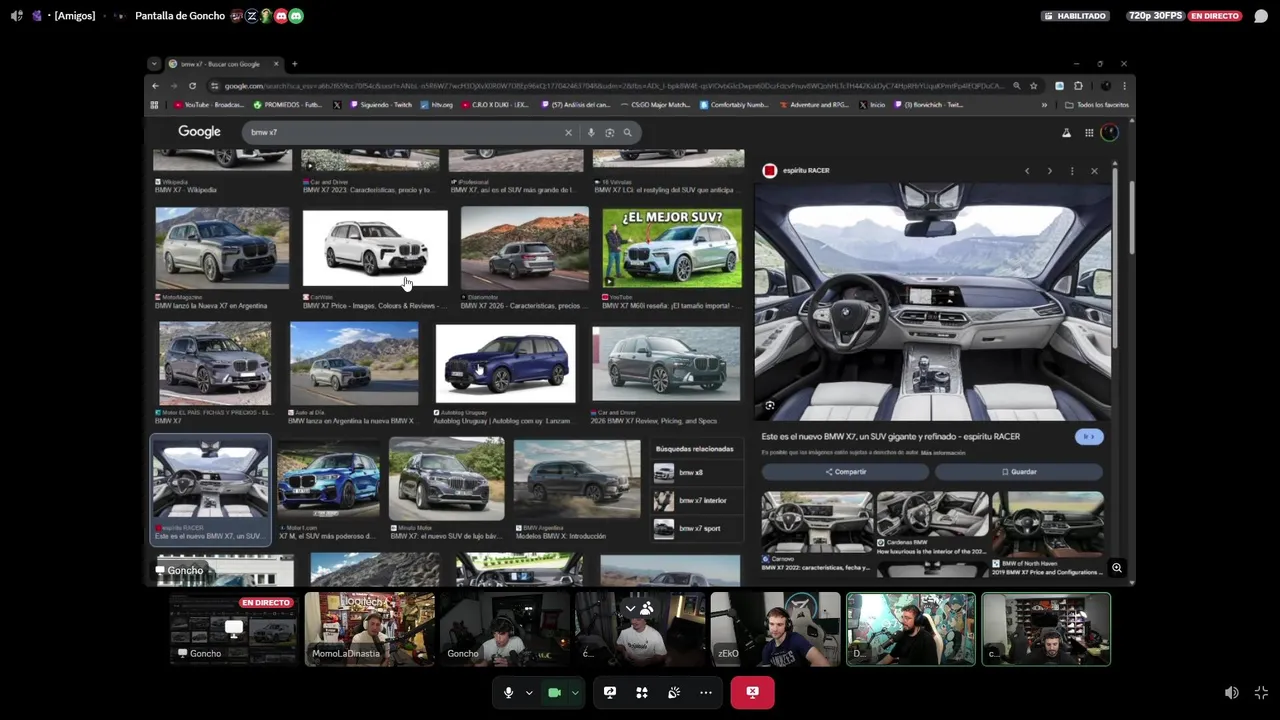Click the lens zoom icon in preview corner

coord(769,406)
